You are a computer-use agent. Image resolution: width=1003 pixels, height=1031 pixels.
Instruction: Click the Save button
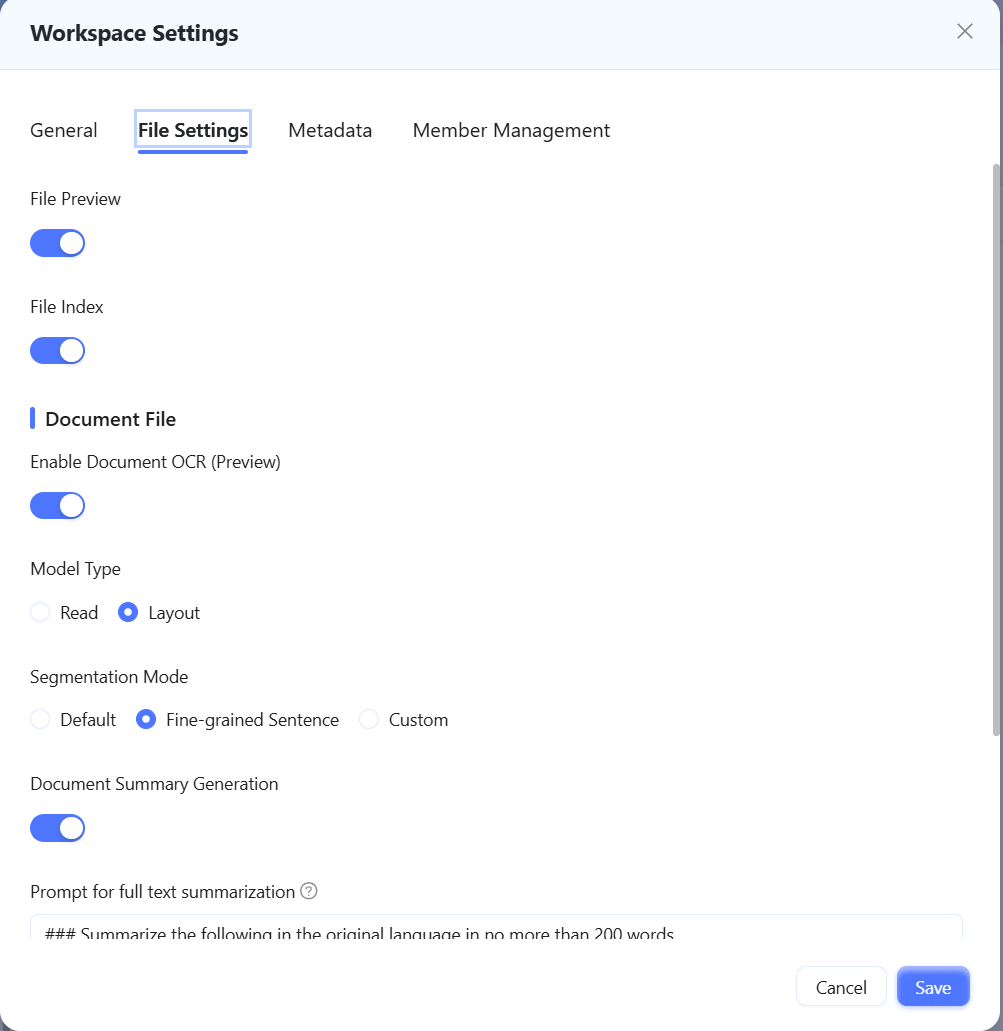(933, 986)
